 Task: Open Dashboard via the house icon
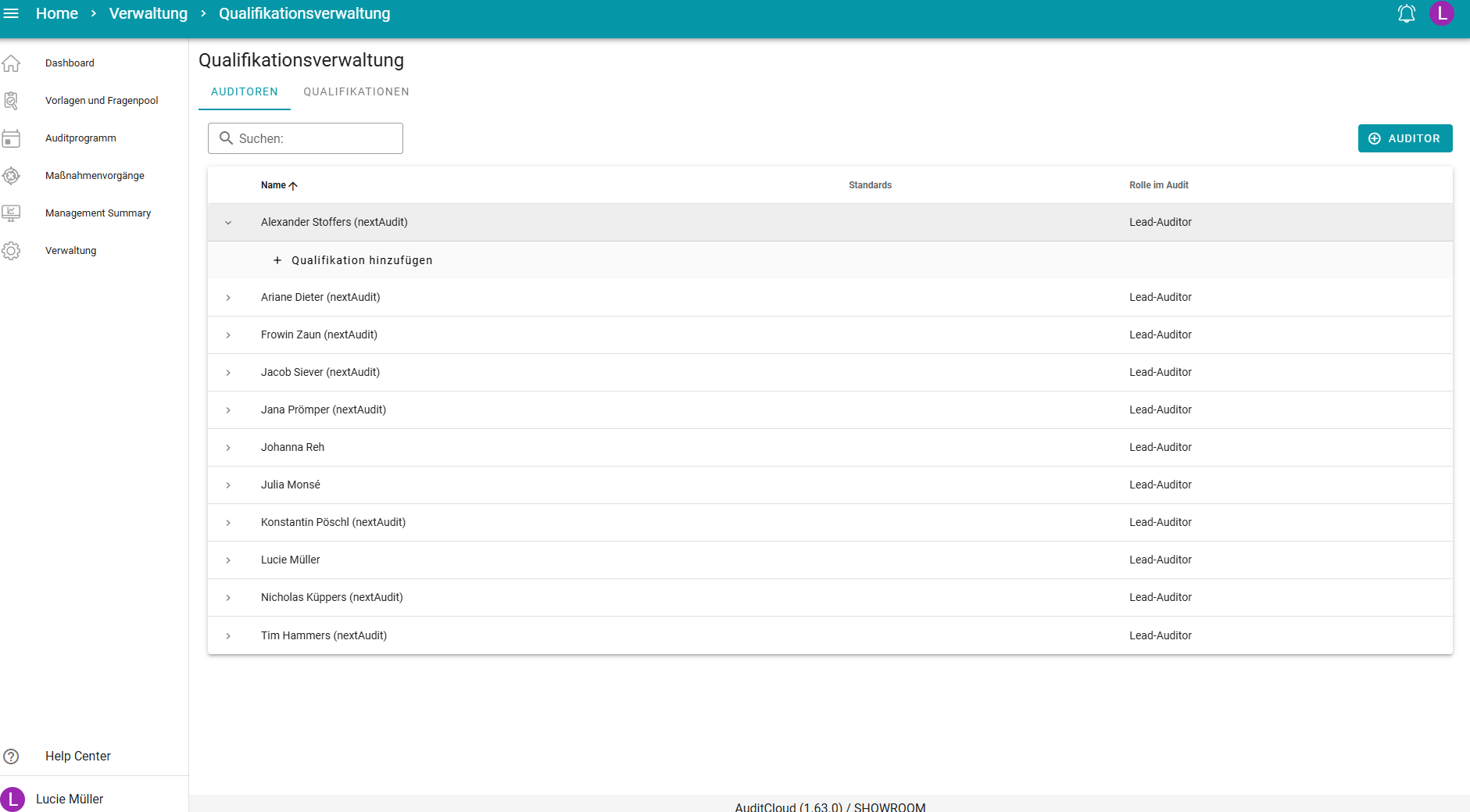(x=12, y=63)
